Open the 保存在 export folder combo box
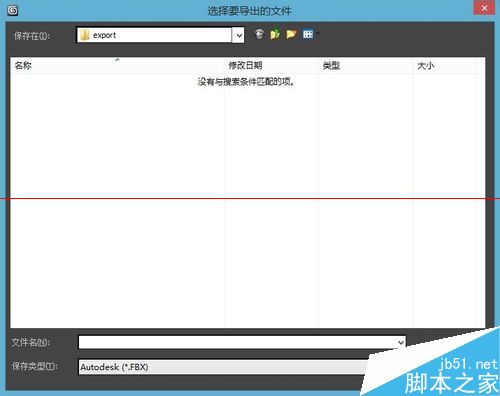The image size is (500, 396). (160, 35)
